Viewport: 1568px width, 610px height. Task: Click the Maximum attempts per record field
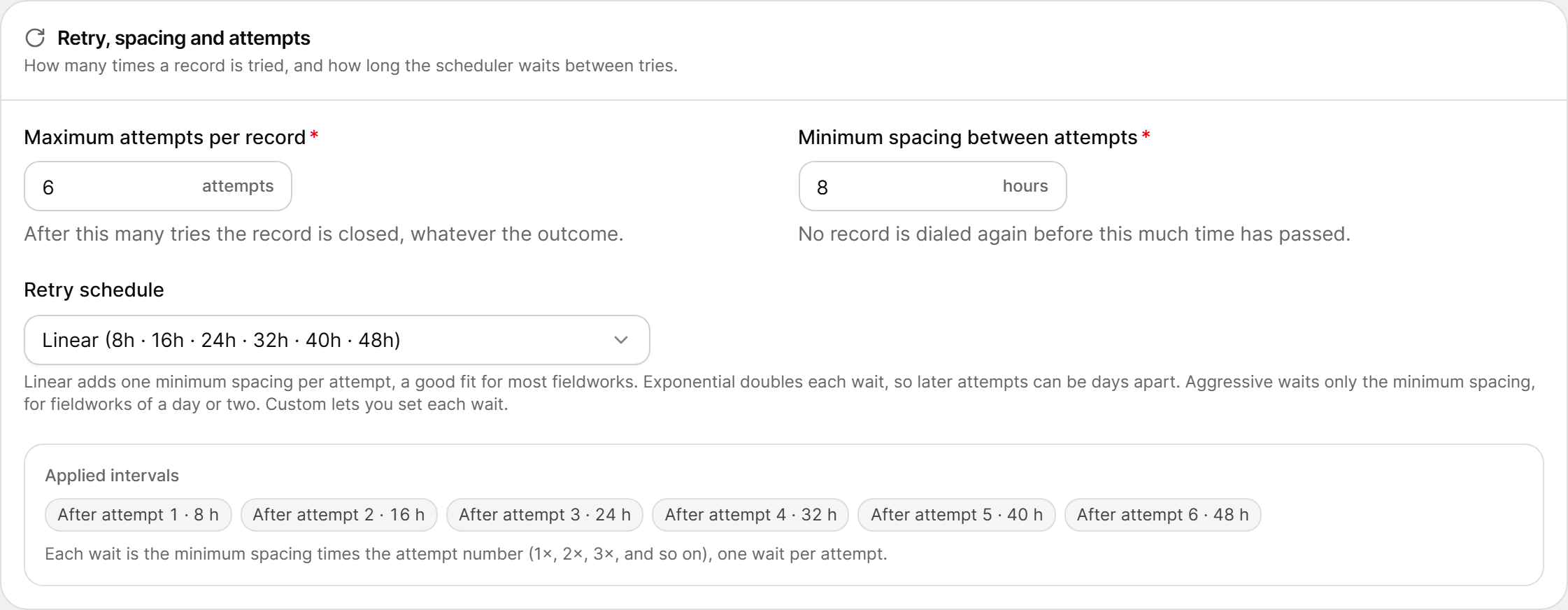[x=158, y=186]
